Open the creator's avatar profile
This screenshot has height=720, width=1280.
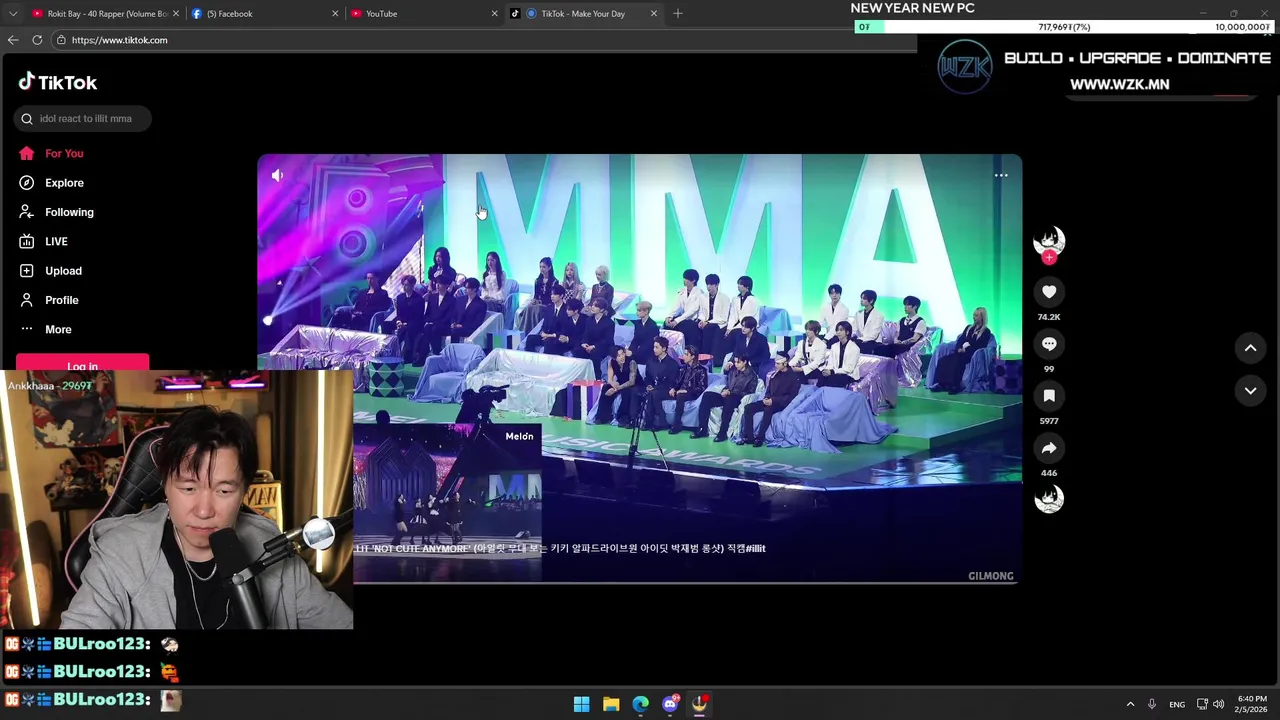coord(1049,240)
